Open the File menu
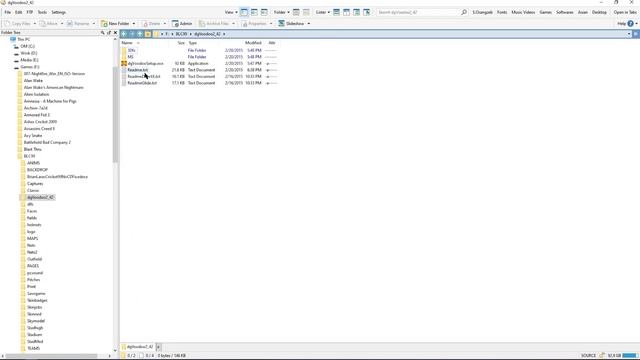Image resolution: width=640 pixels, height=360 pixels. pyautogui.click(x=7, y=12)
